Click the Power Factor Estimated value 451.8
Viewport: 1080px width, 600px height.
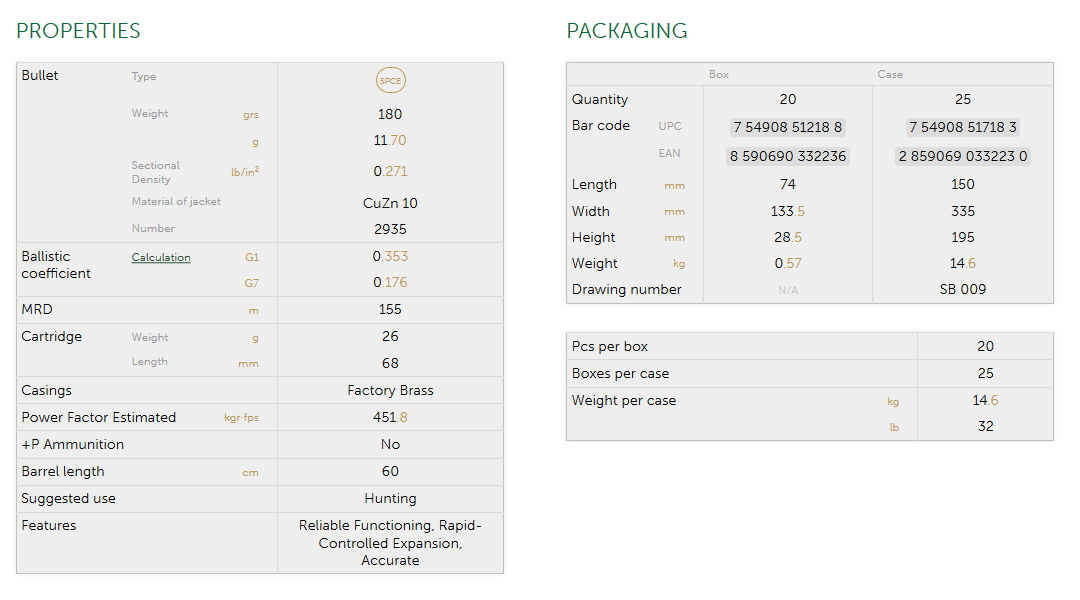pyautogui.click(x=390, y=417)
